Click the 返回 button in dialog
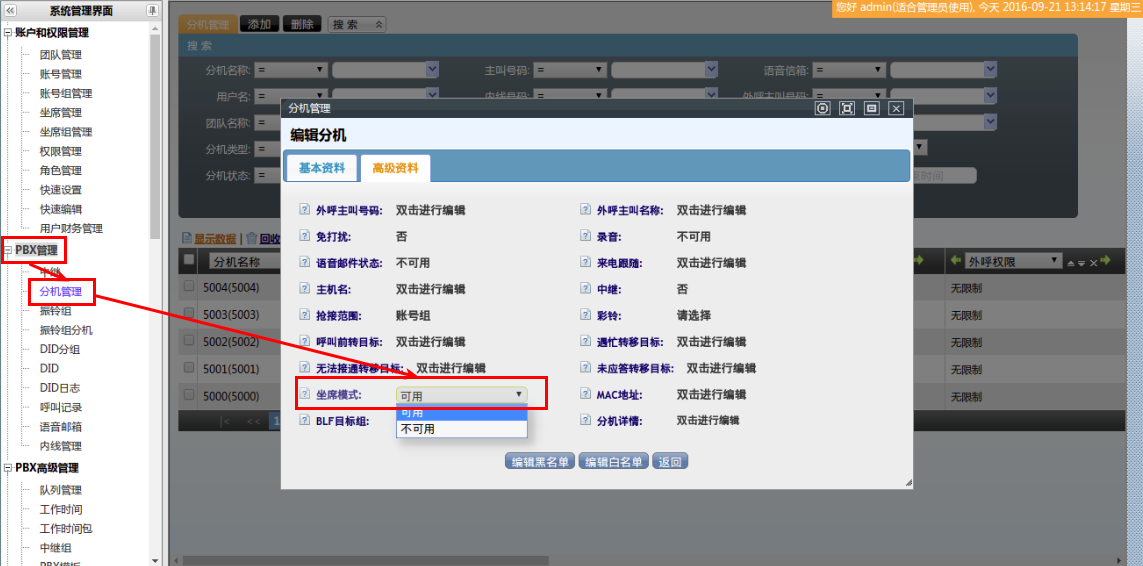 tap(670, 462)
